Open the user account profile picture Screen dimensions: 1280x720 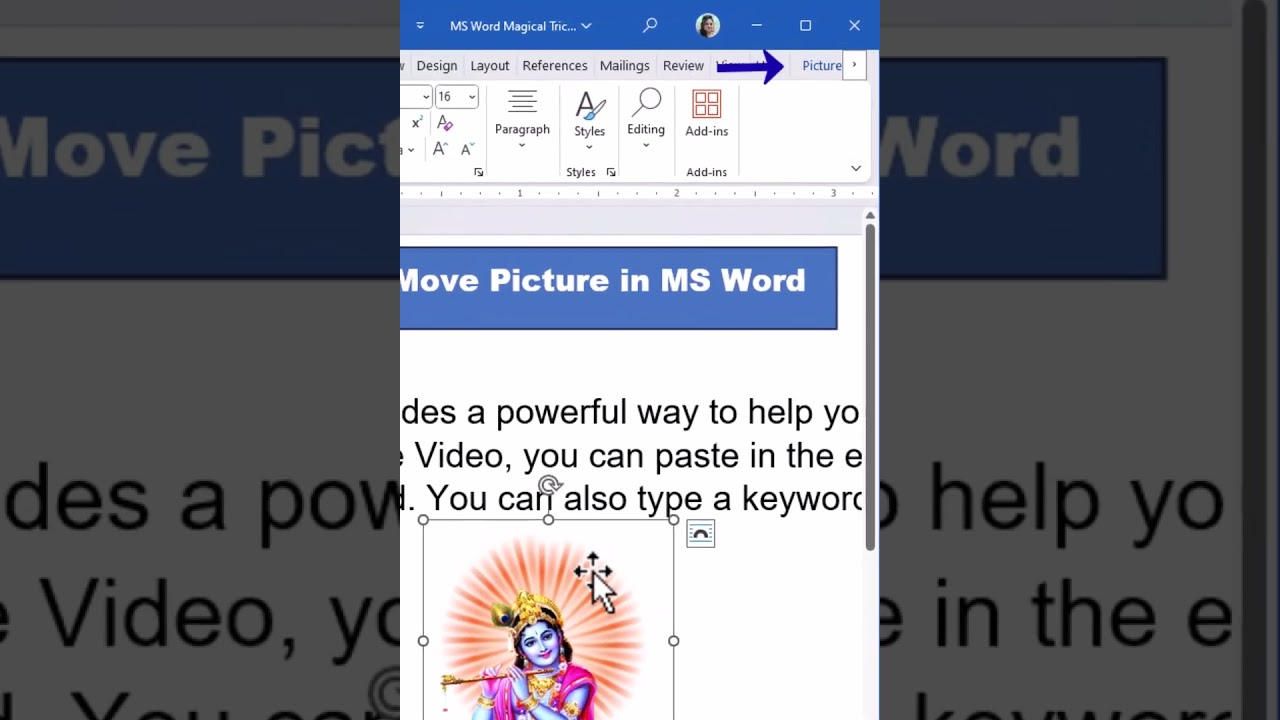708,26
